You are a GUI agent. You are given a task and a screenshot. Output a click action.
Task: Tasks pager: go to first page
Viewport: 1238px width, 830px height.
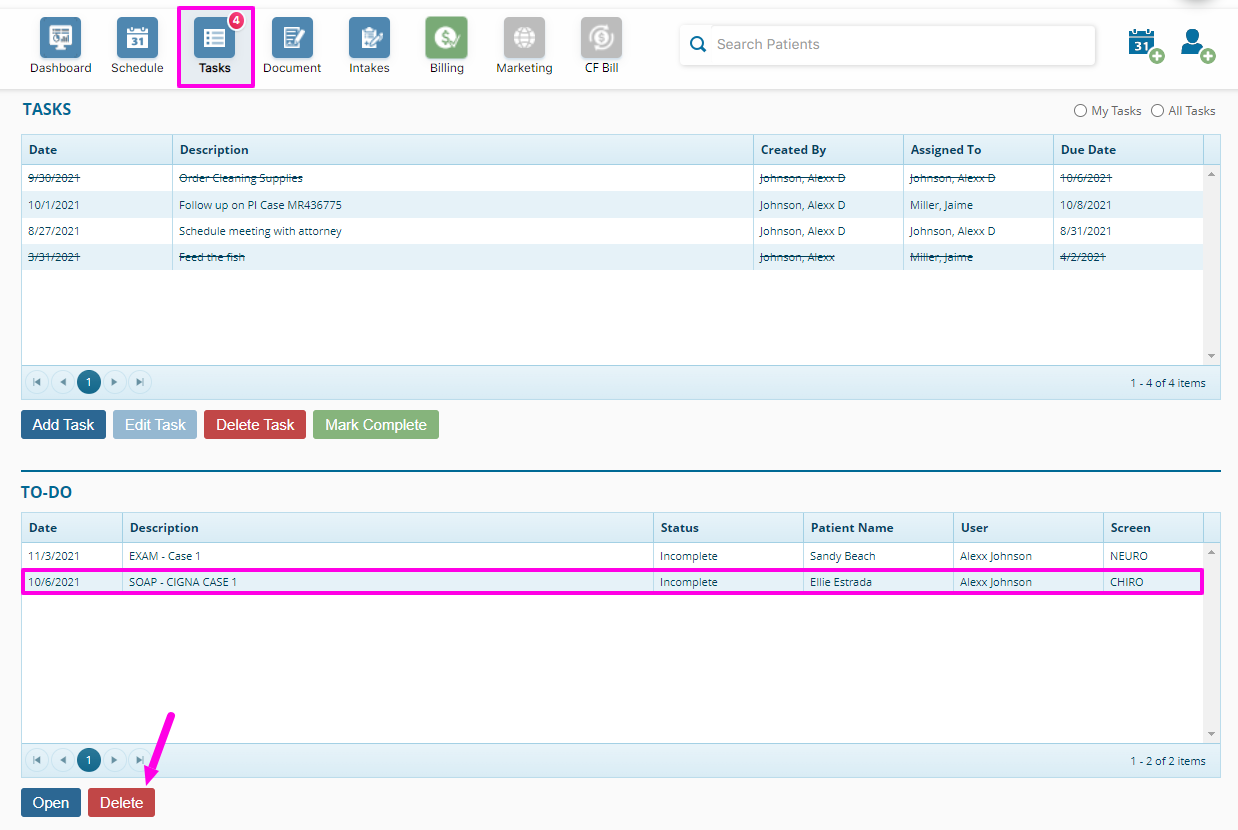tap(37, 382)
